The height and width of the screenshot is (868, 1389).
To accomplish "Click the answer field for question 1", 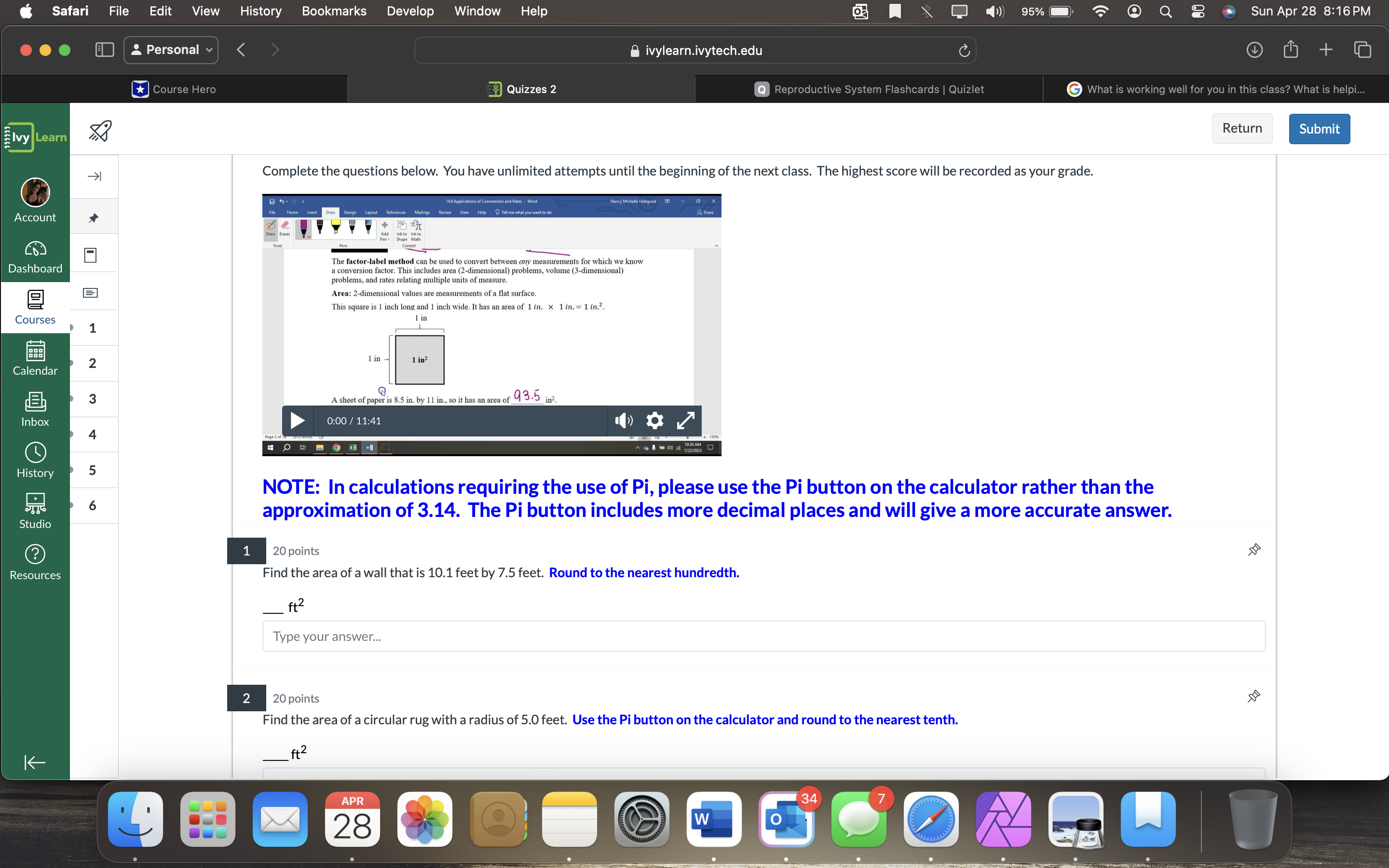I will (763, 636).
